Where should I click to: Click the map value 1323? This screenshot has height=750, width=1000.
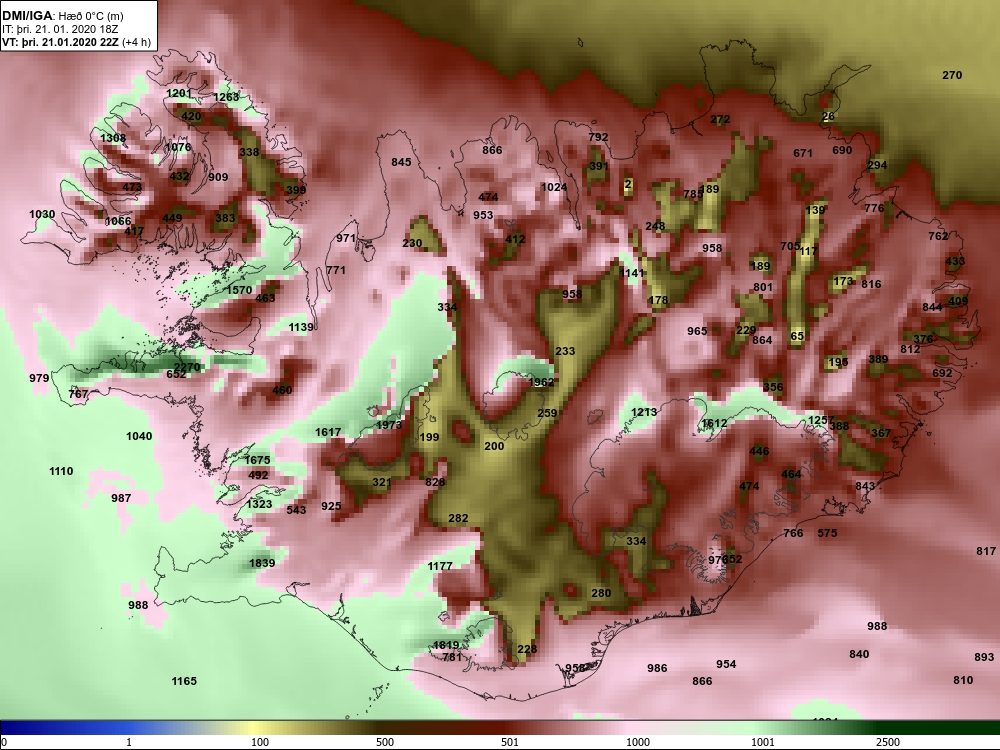(260, 504)
